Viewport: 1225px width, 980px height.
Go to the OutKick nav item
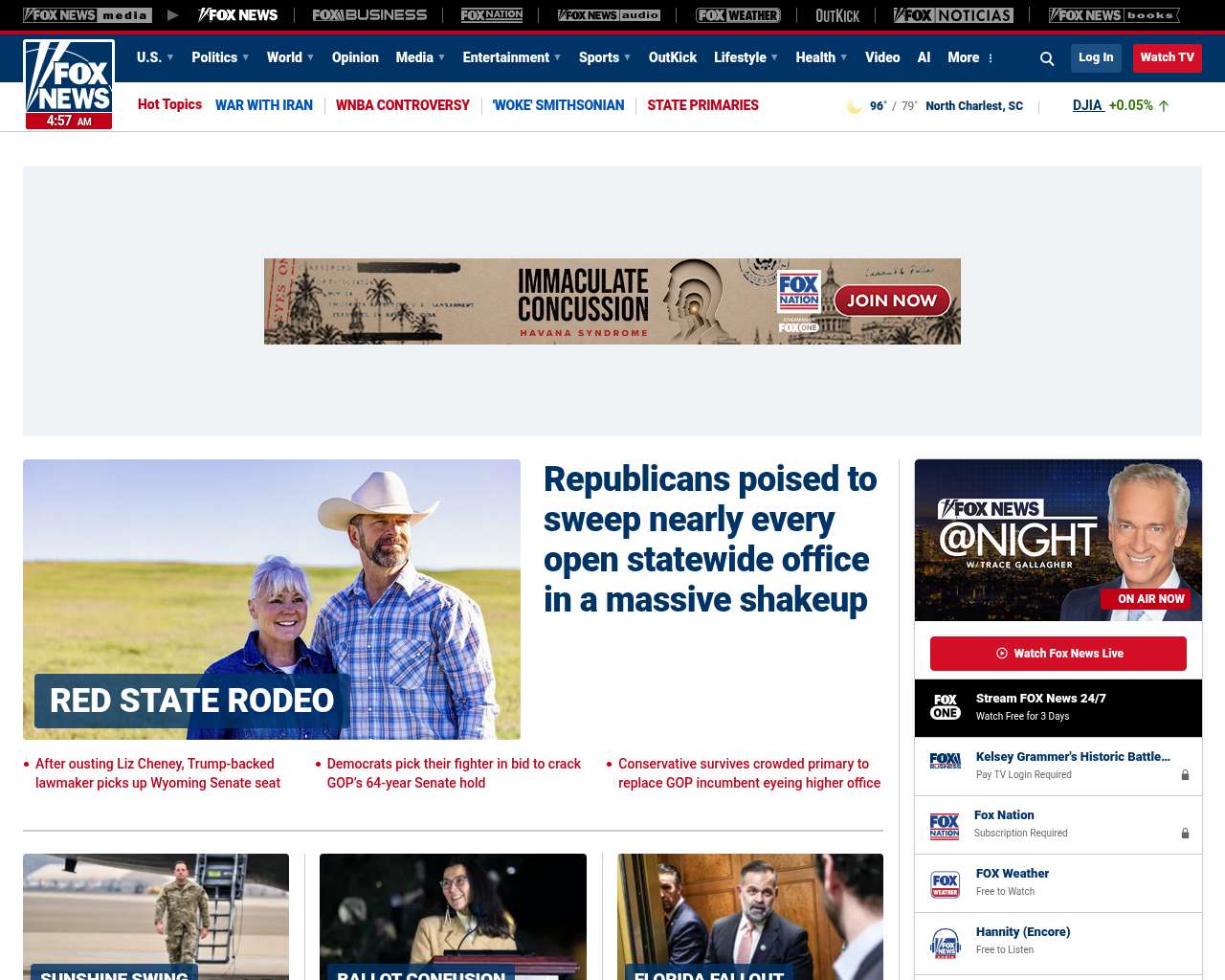673,57
